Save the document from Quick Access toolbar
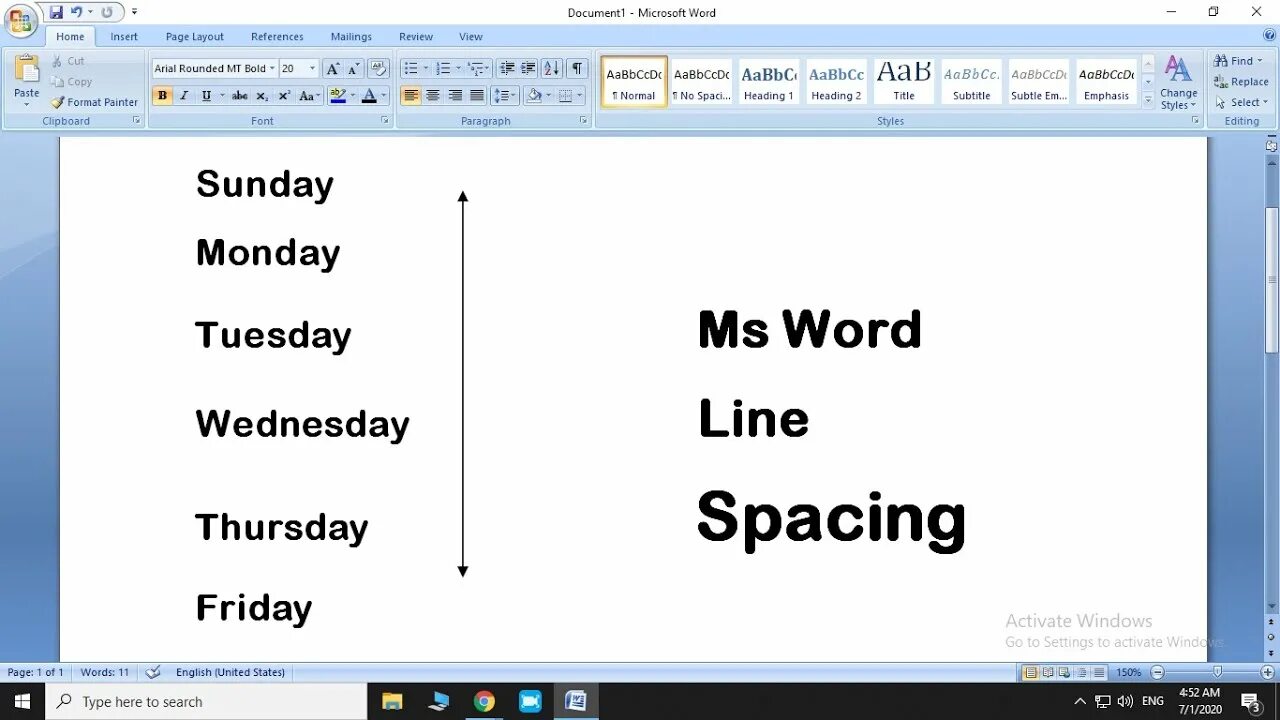 [x=56, y=12]
